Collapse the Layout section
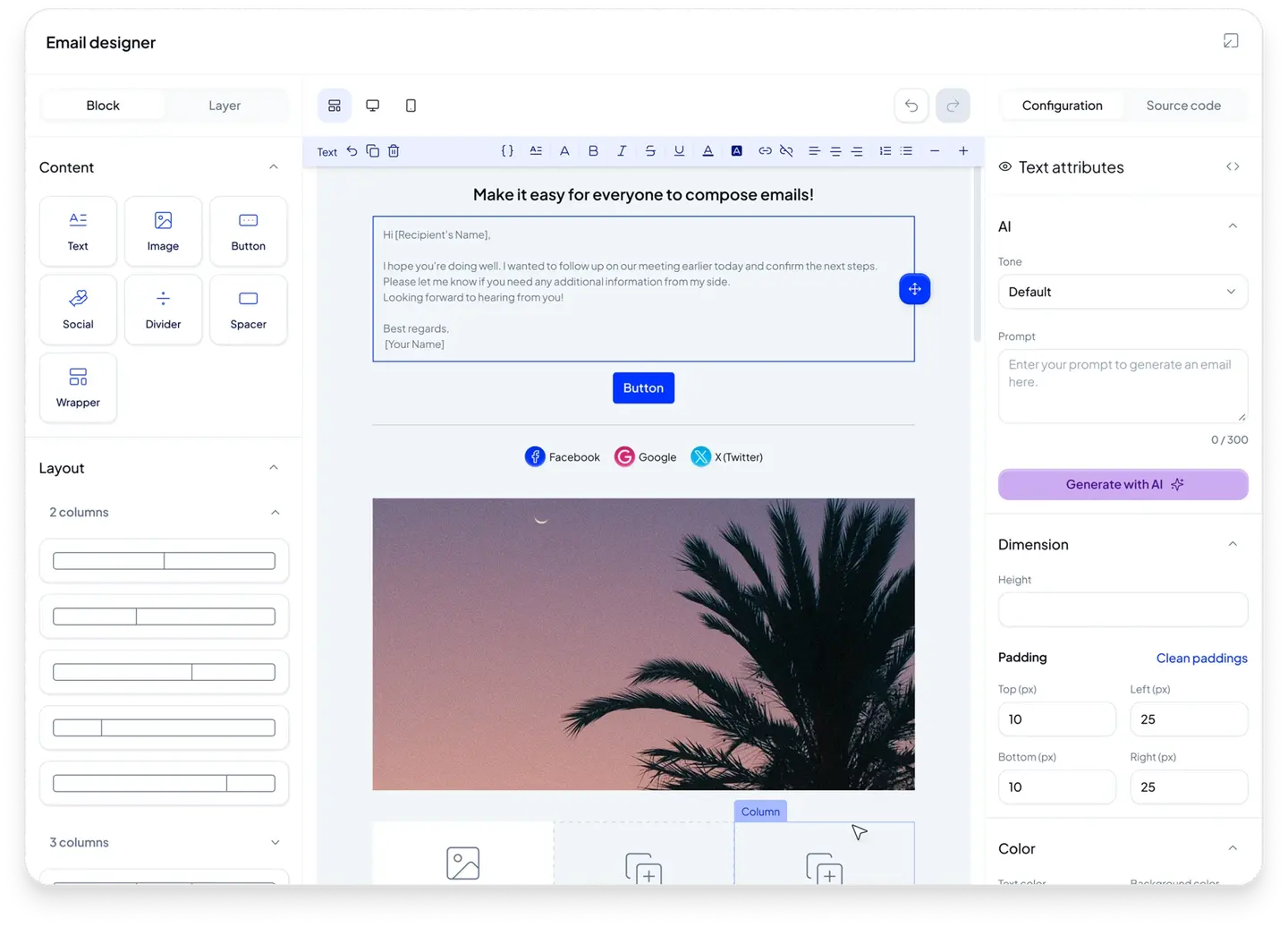Image resolution: width=1288 pixels, height=927 pixels. click(x=274, y=468)
